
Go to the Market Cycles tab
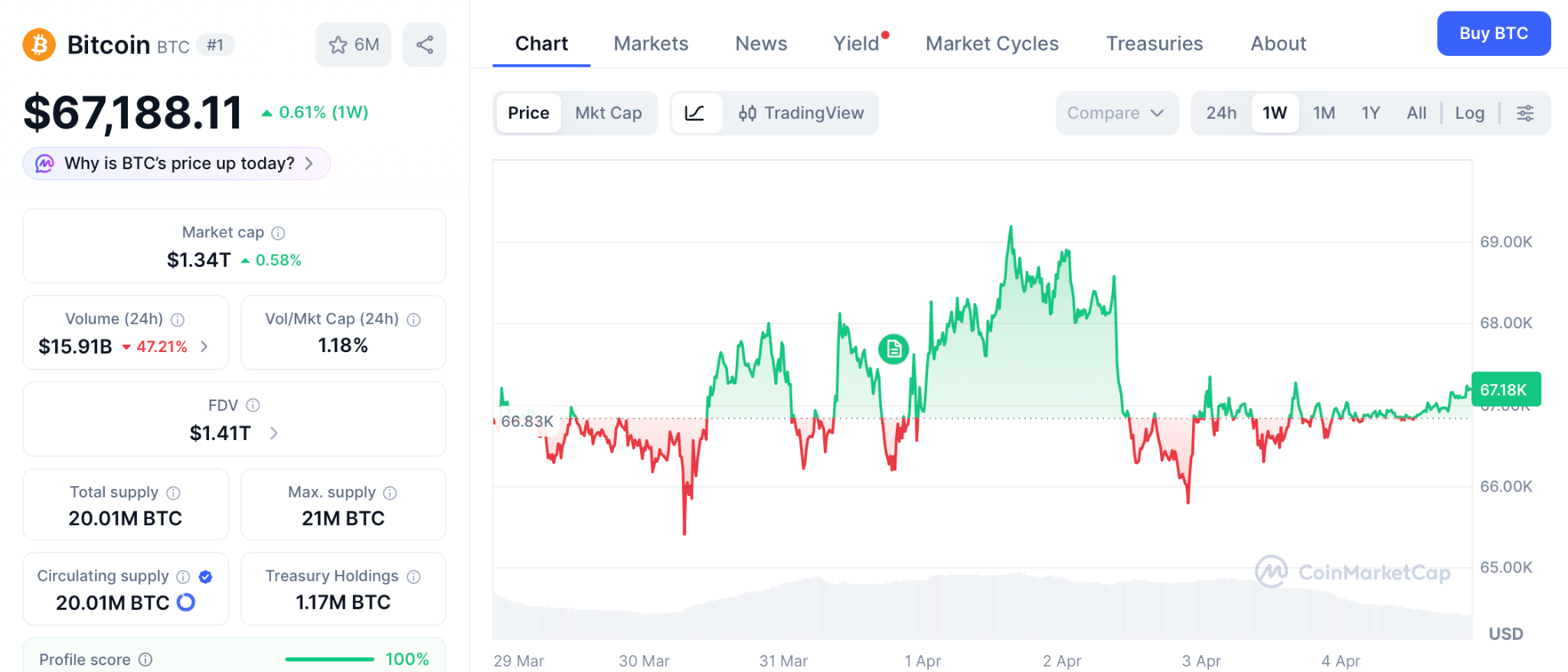991,44
